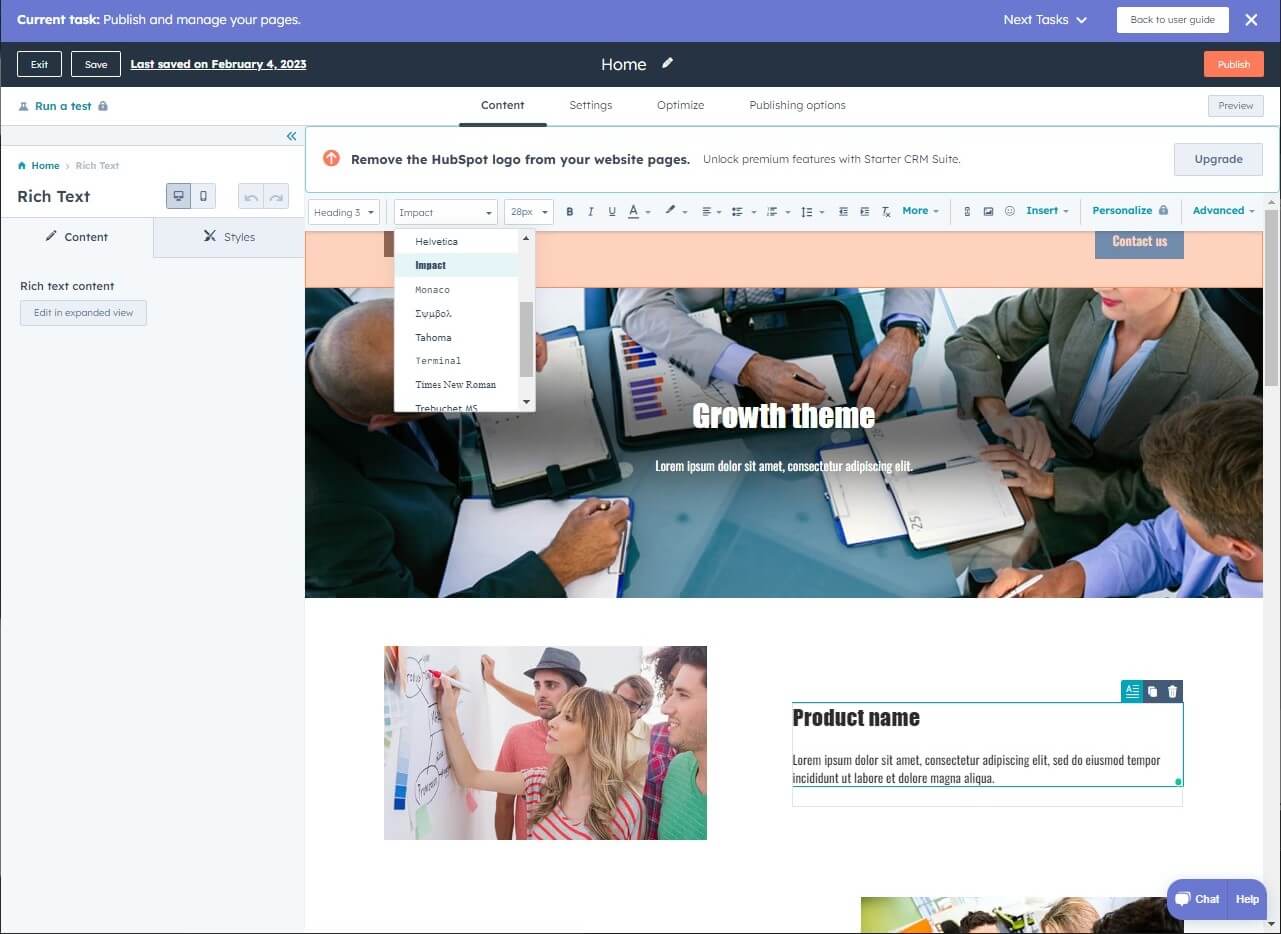Open the Chat widget

point(1197,899)
